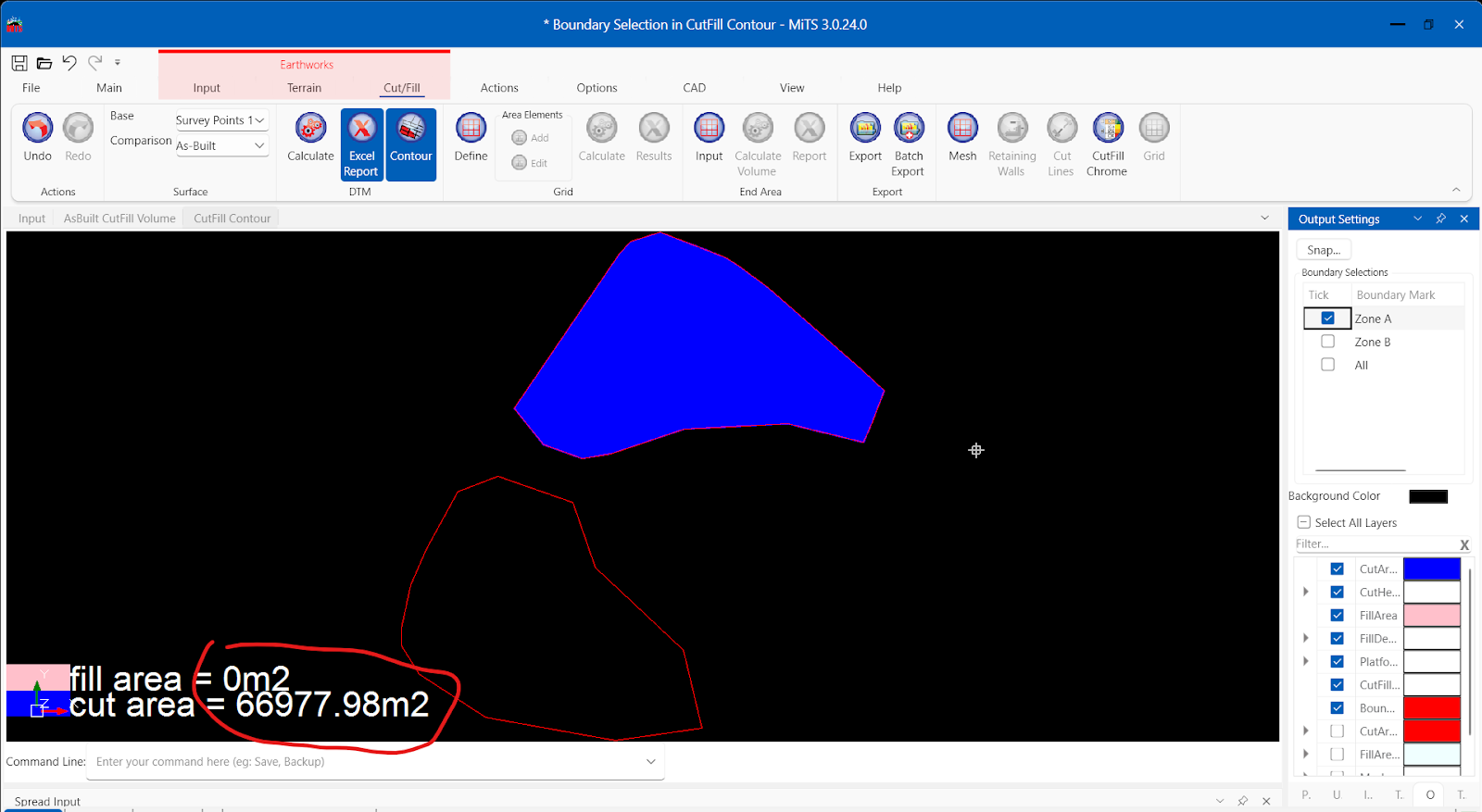Click the End Area Input icon

coord(710,128)
